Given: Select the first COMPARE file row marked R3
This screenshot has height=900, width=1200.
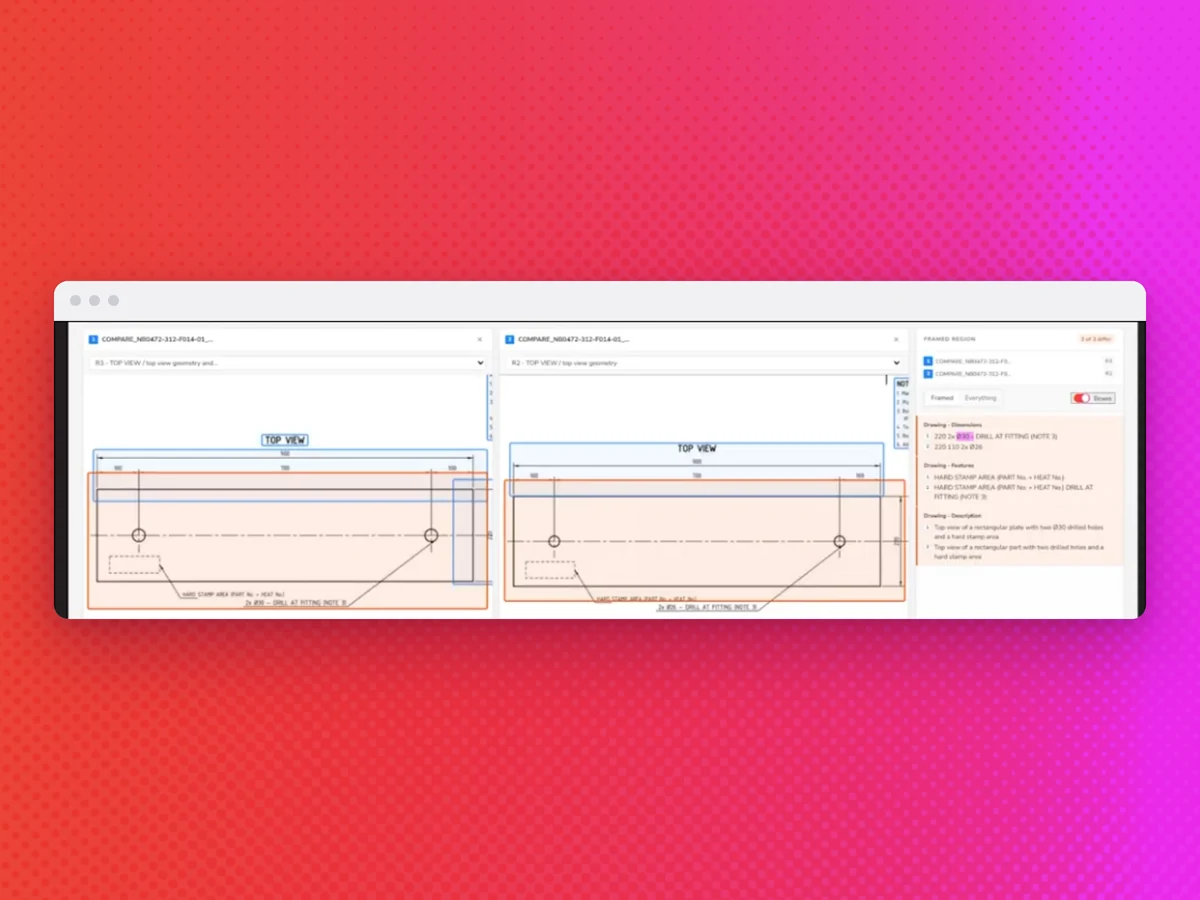Looking at the screenshot, I should tap(1019, 361).
